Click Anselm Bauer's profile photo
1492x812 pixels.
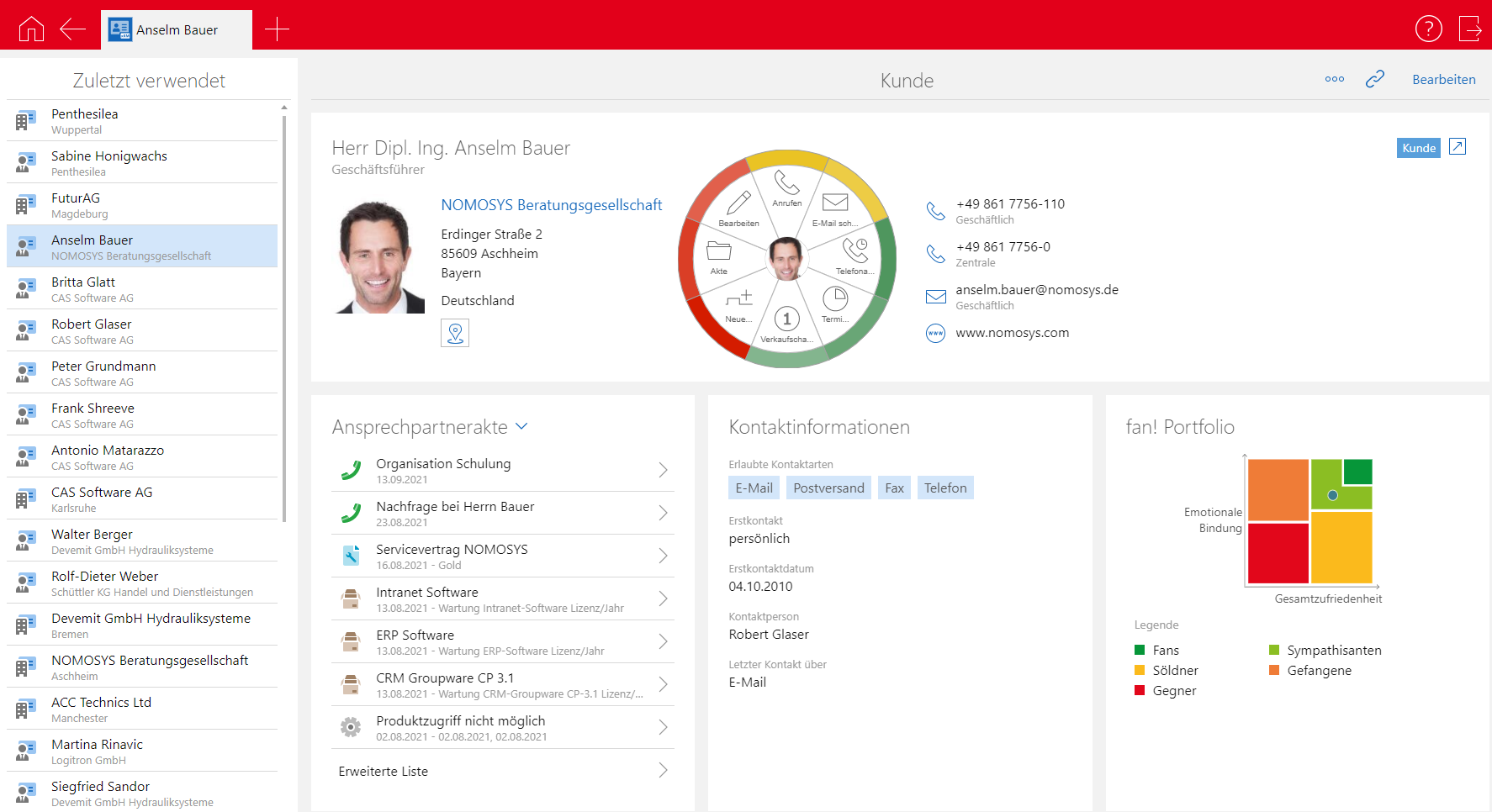pos(380,256)
